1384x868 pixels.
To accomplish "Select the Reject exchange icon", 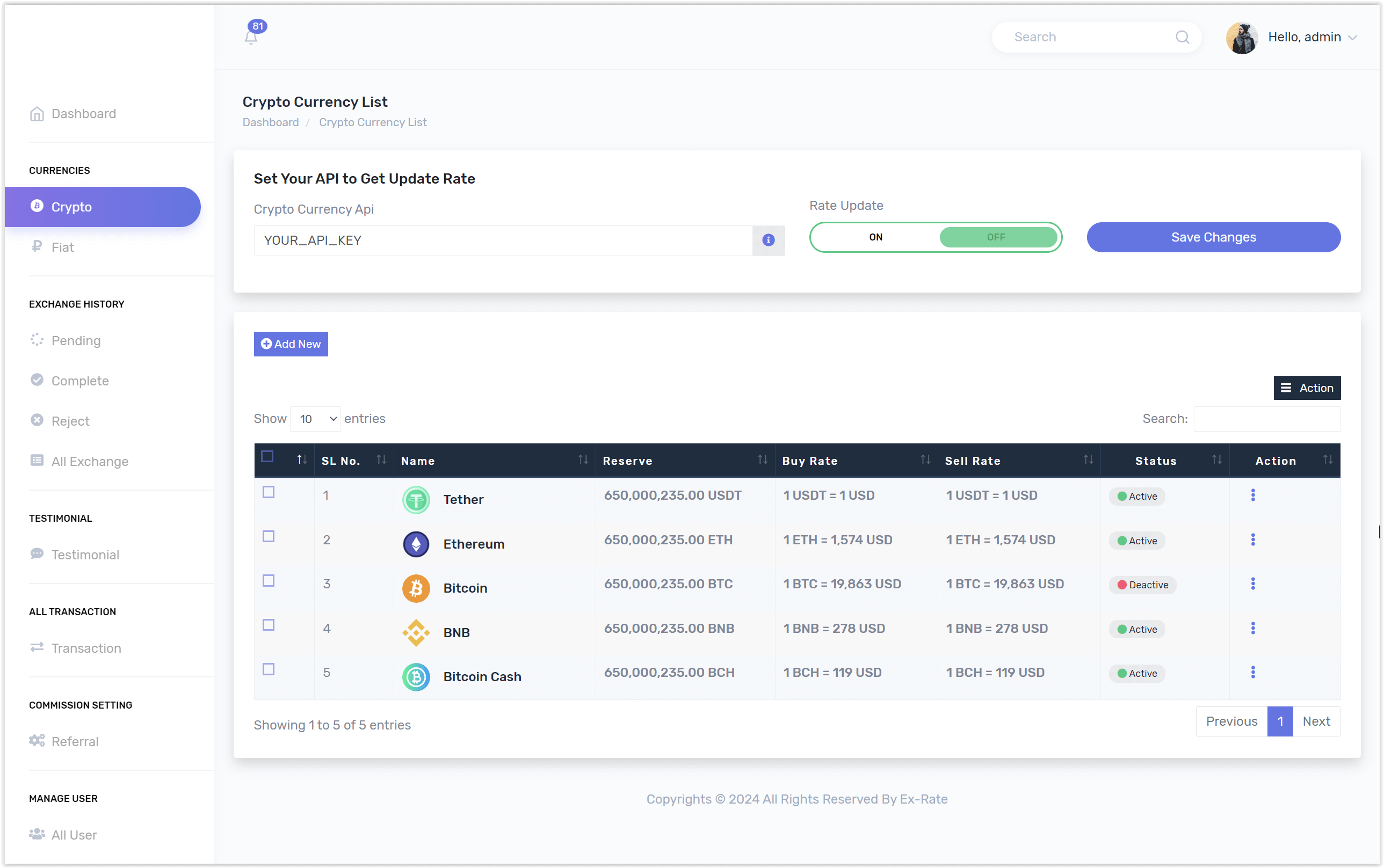I will click(36, 421).
